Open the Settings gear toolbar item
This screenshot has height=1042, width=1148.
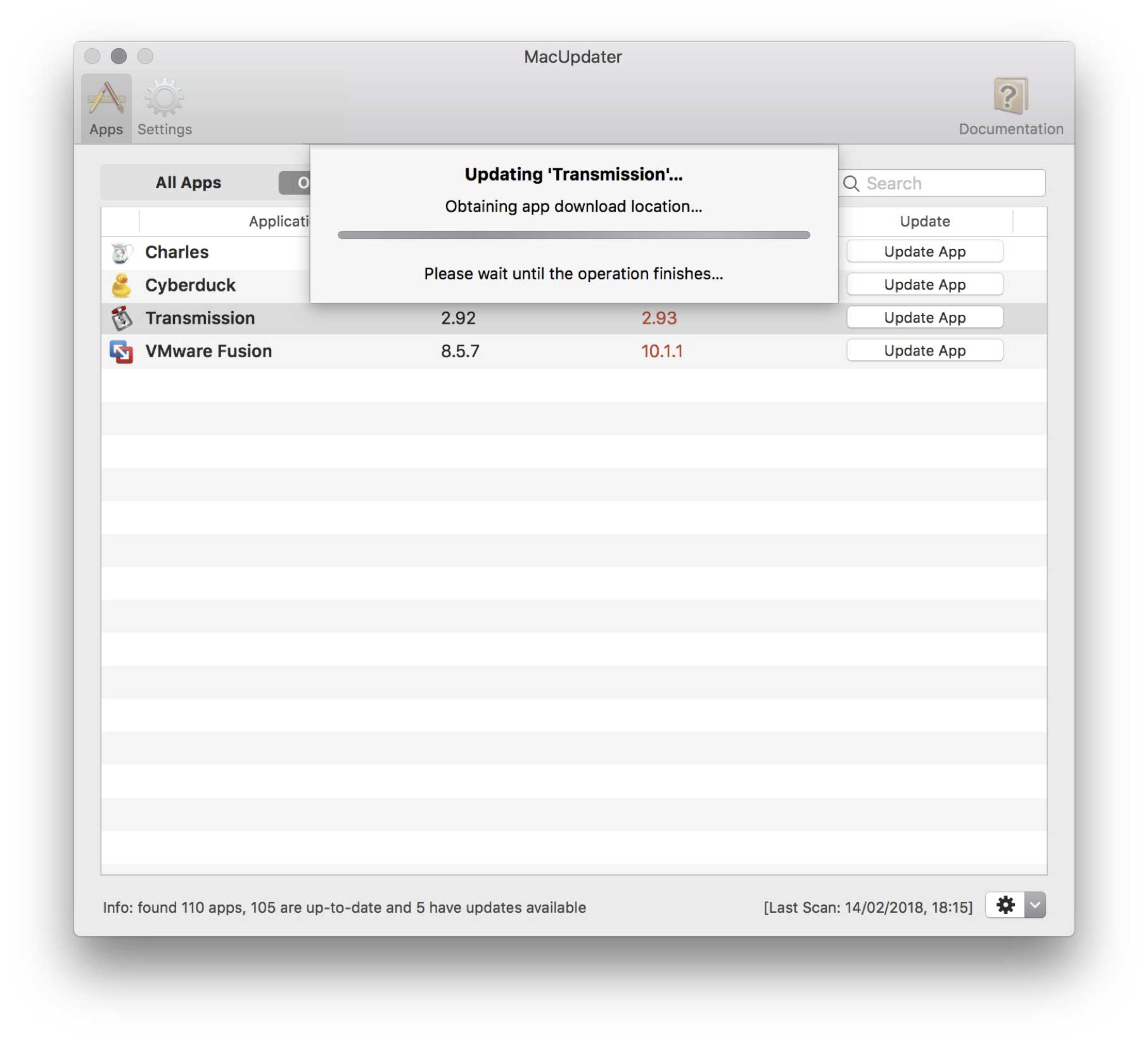pos(164,108)
